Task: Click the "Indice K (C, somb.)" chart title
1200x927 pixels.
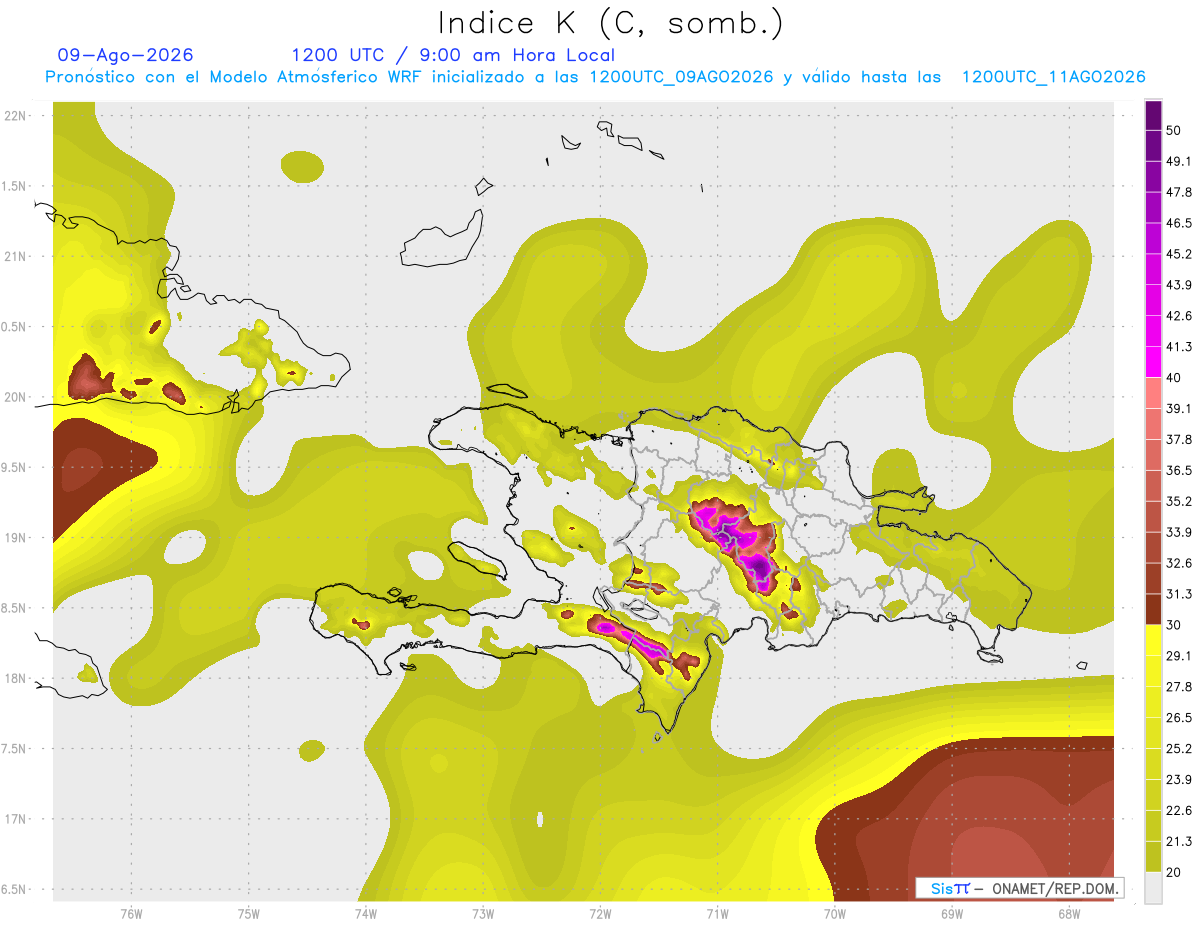Action: click(611, 24)
